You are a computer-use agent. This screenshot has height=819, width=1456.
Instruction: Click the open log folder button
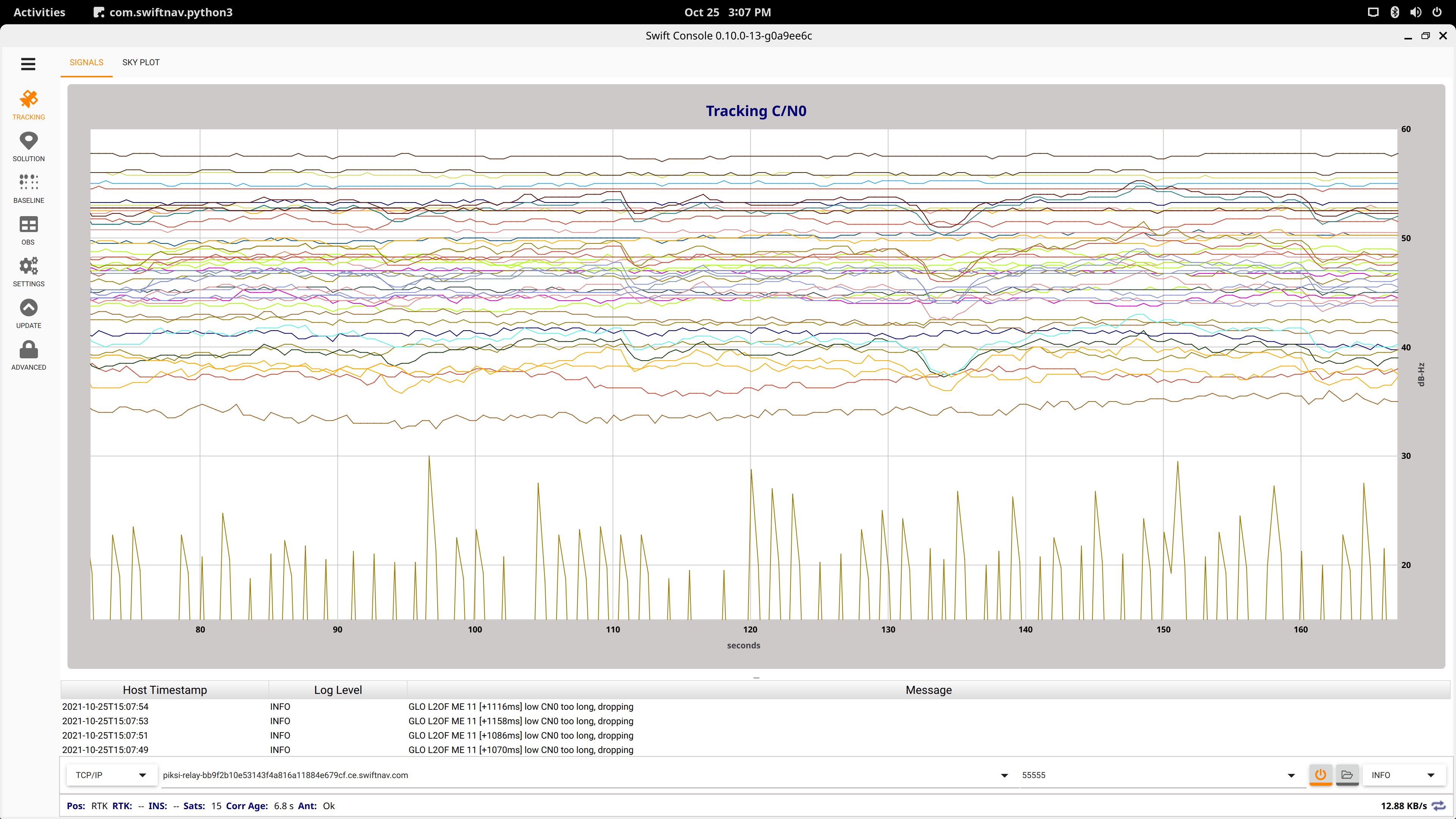[1347, 775]
